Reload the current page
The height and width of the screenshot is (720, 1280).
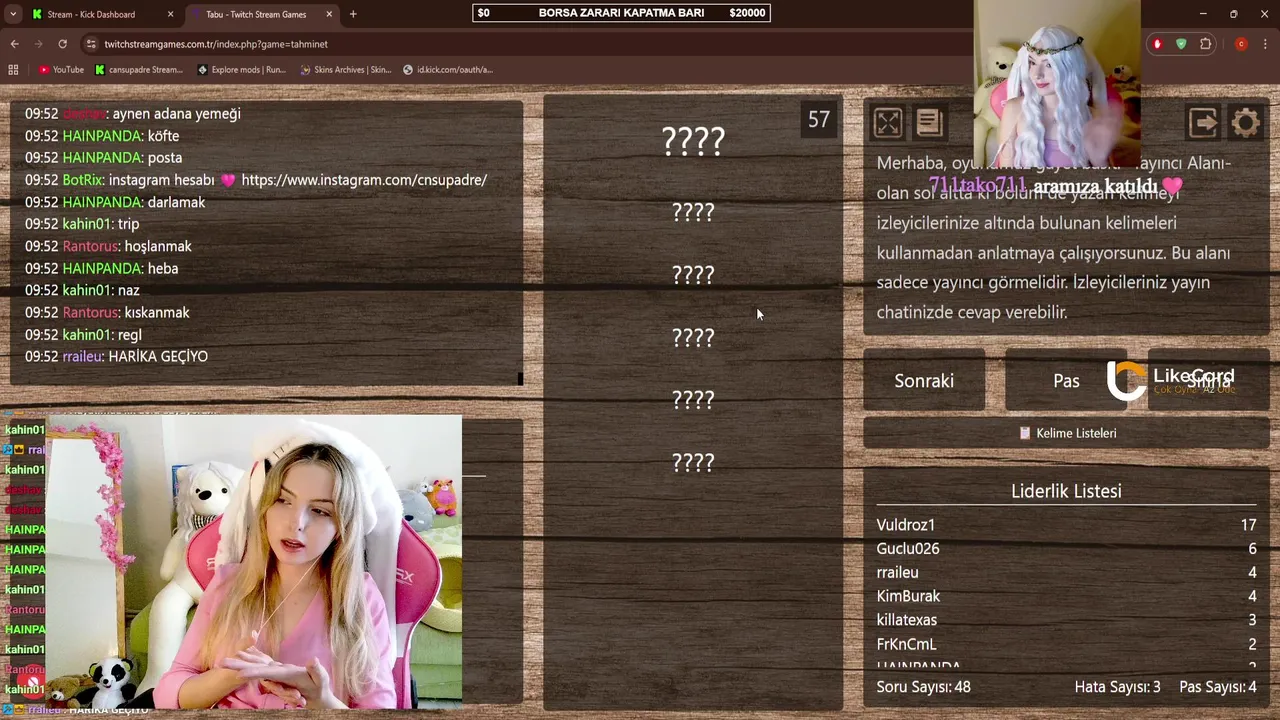coord(62,44)
